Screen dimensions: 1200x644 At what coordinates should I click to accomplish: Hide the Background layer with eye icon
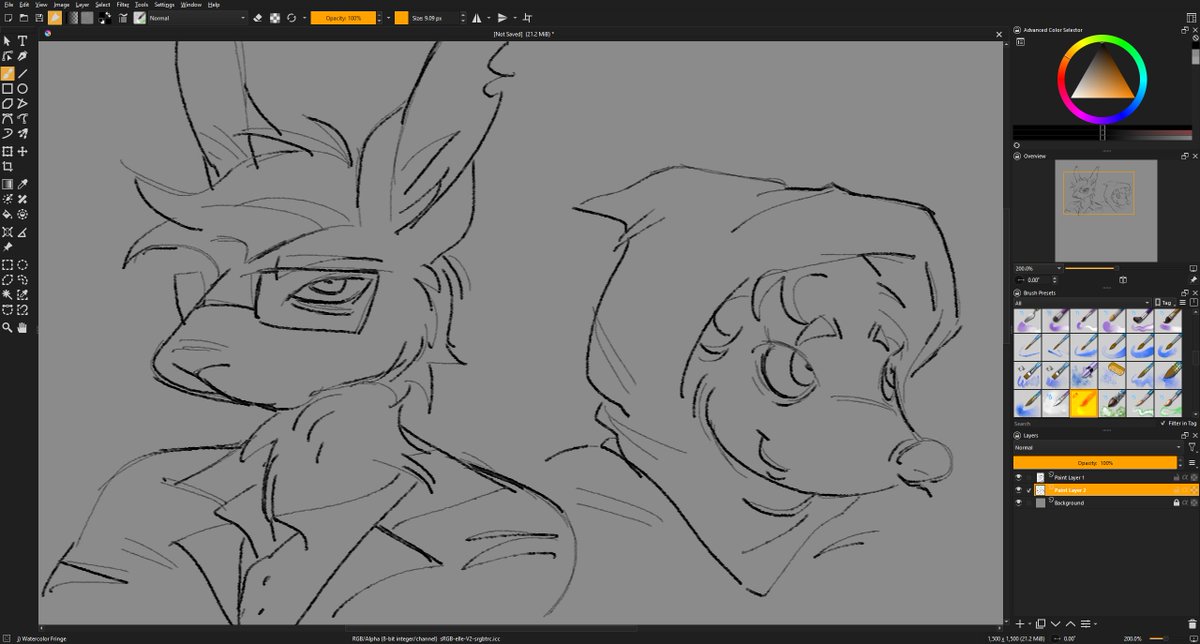pos(1019,503)
